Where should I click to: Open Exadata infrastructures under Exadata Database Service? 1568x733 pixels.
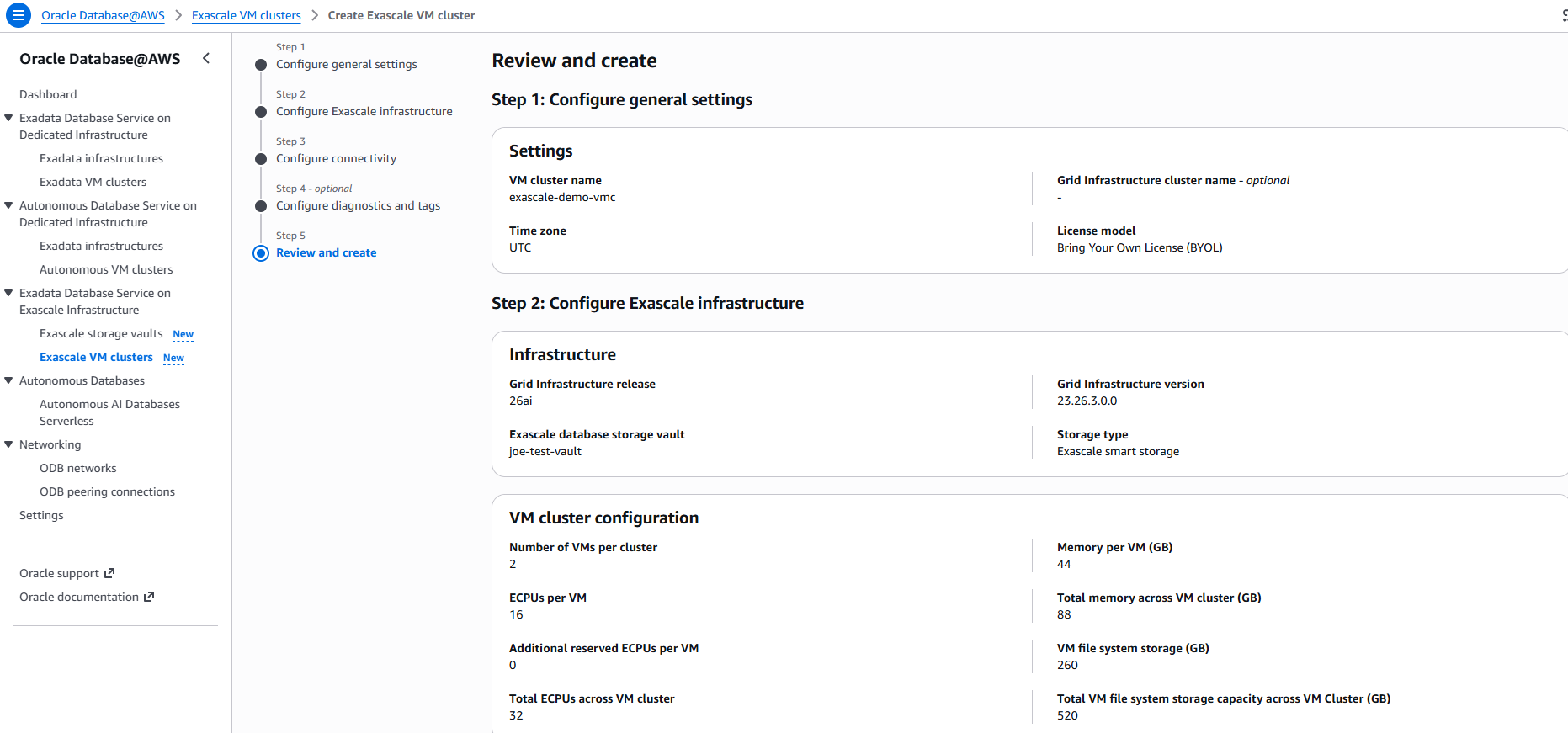(x=101, y=158)
